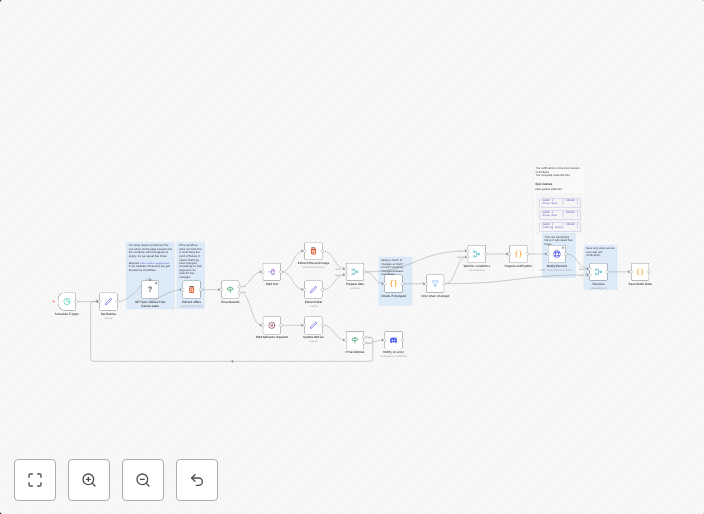Click the fit-to-view canvas button
The image size is (704, 514).
click(35, 480)
